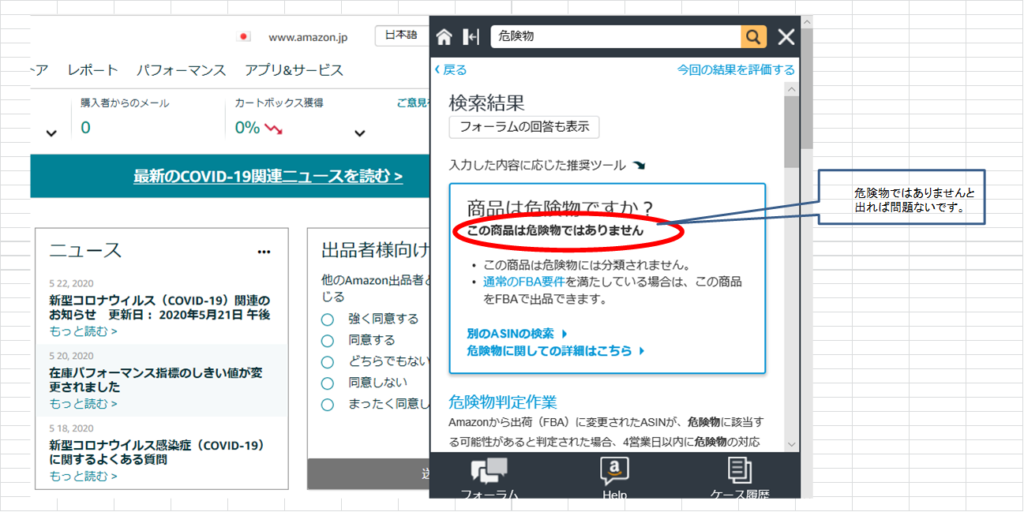Click arrow icon beside recommended tool text
This screenshot has height=512, width=1024.
pyautogui.click(x=639, y=165)
